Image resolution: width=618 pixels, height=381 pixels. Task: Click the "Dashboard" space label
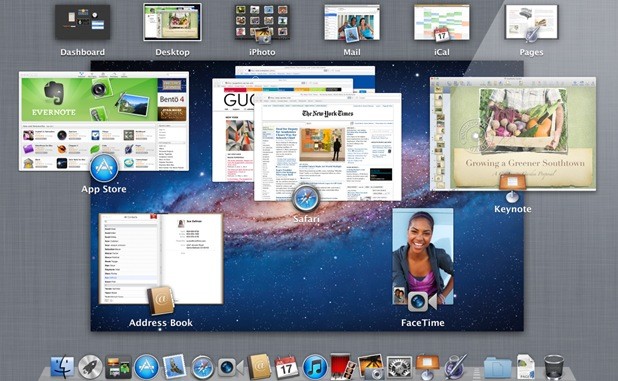(82, 52)
